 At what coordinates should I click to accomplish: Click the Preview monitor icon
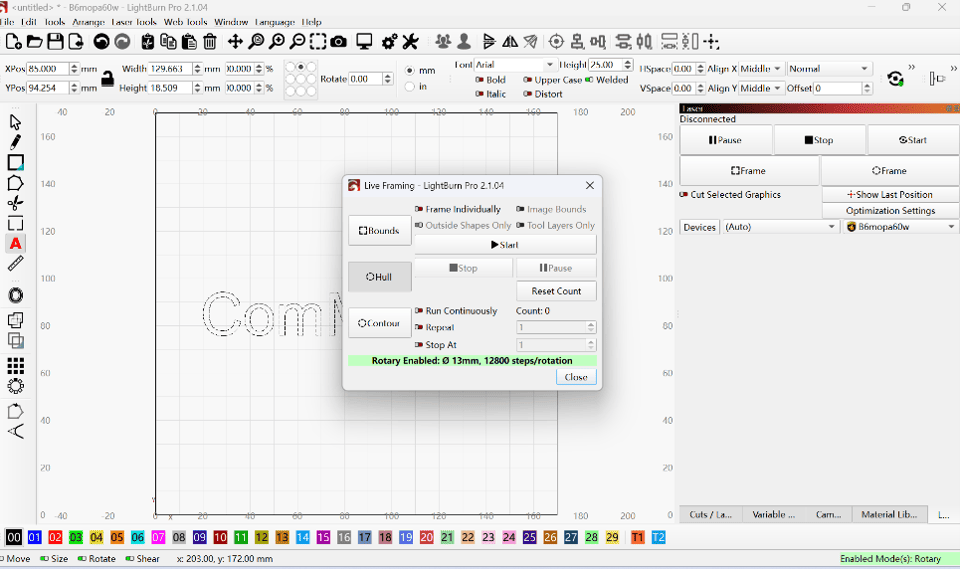pyautogui.click(x=364, y=42)
